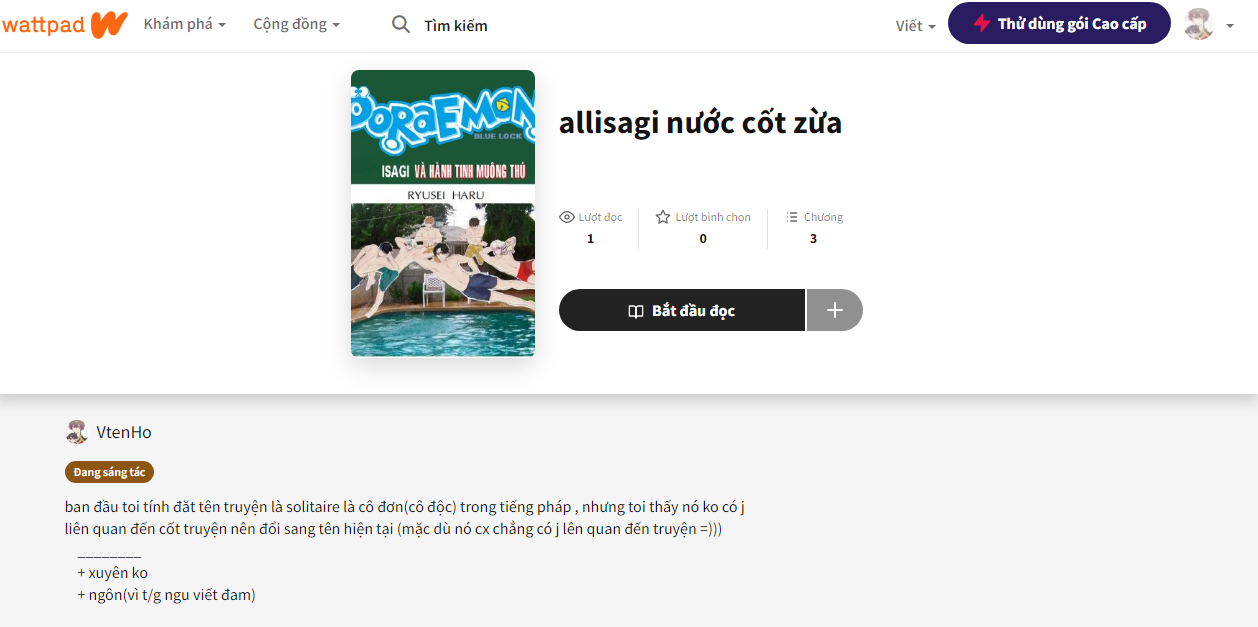Image resolution: width=1258 pixels, height=627 pixels.
Task: Click the search magnifier icon
Action: pos(401,25)
